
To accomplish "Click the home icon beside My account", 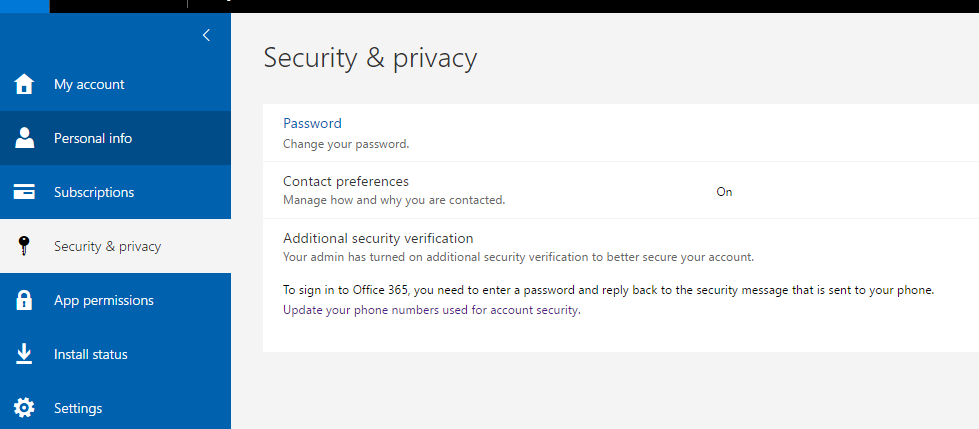I will coord(25,84).
